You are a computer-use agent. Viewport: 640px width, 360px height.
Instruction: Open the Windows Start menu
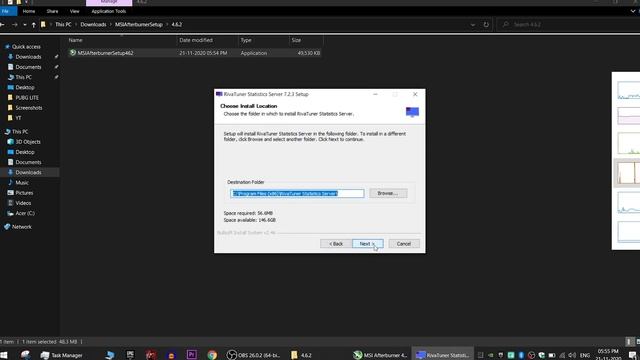click(x=4, y=355)
